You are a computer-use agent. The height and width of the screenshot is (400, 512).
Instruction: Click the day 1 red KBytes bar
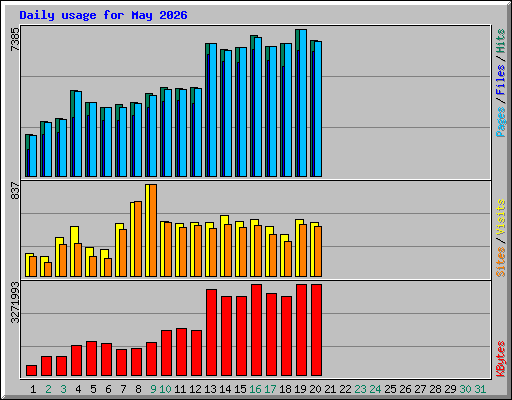tap(31, 371)
